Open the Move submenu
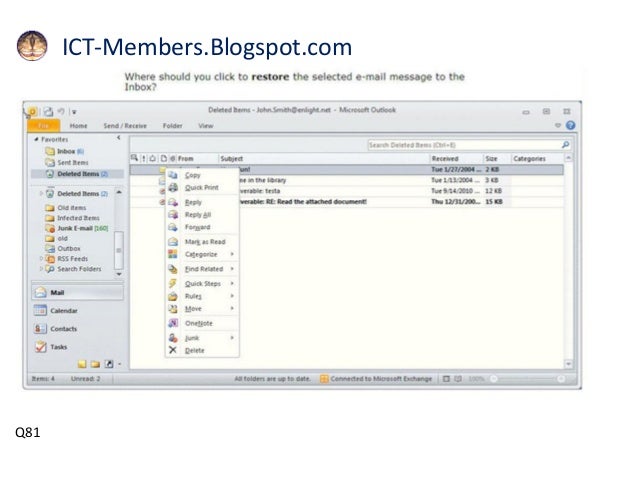The width and height of the screenshot is (638, 487). pos(202,309)
